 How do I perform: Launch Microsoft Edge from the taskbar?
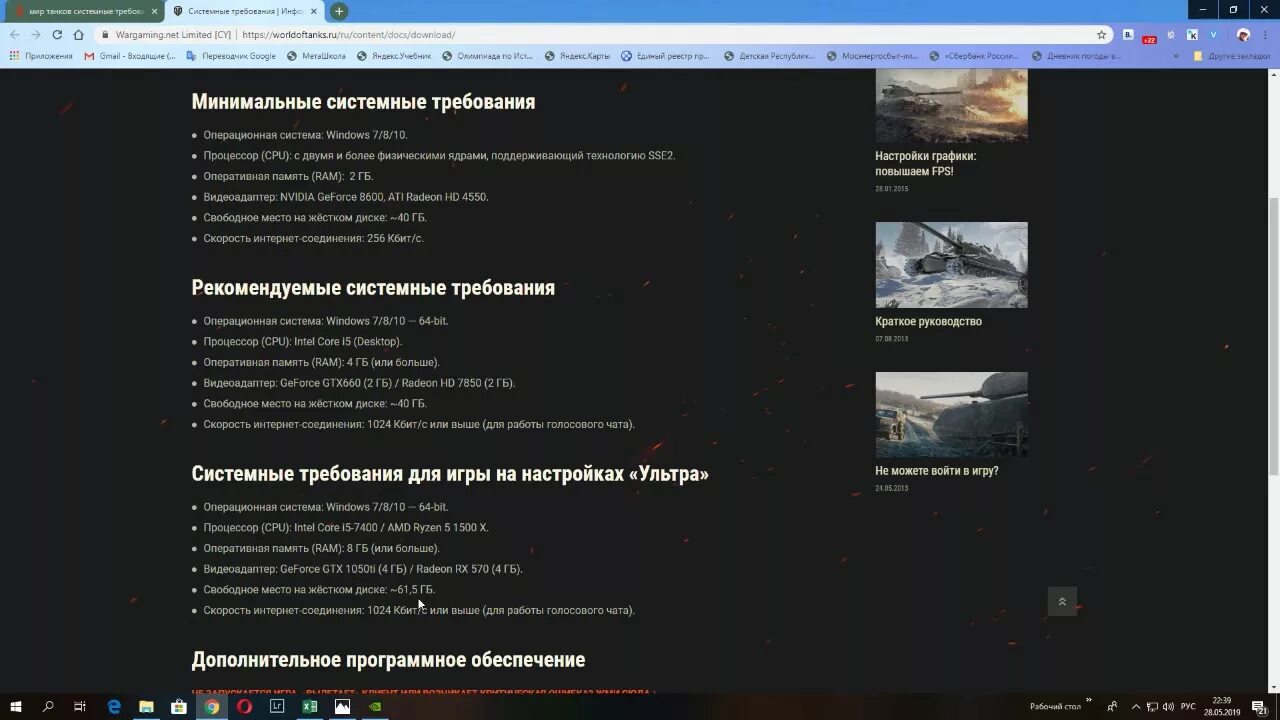[x=114, y=706]
